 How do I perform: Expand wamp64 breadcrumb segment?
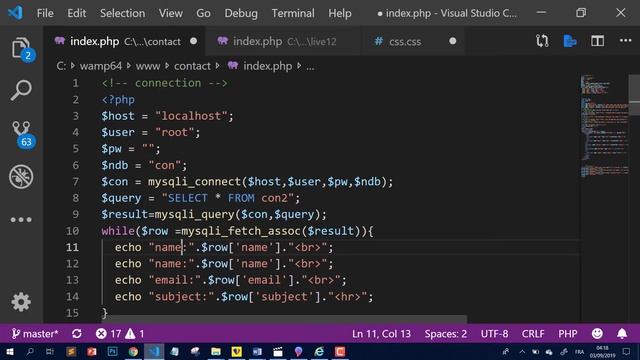point(100,66)
